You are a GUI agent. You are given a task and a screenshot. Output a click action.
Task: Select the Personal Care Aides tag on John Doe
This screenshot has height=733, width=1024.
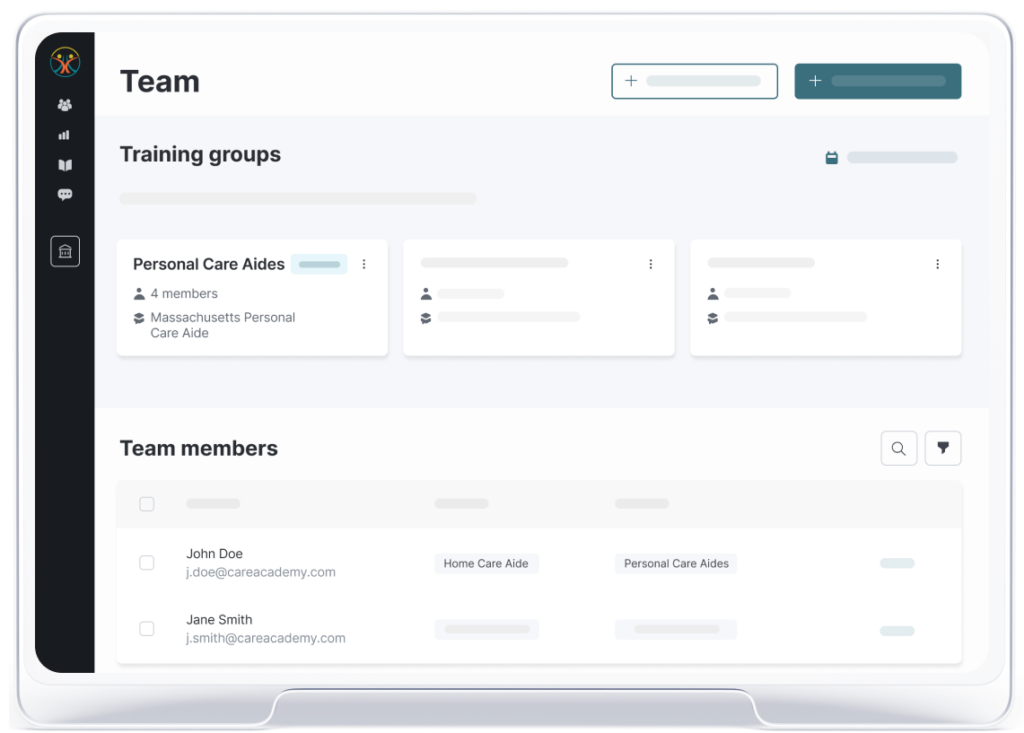tap(676, 564)
